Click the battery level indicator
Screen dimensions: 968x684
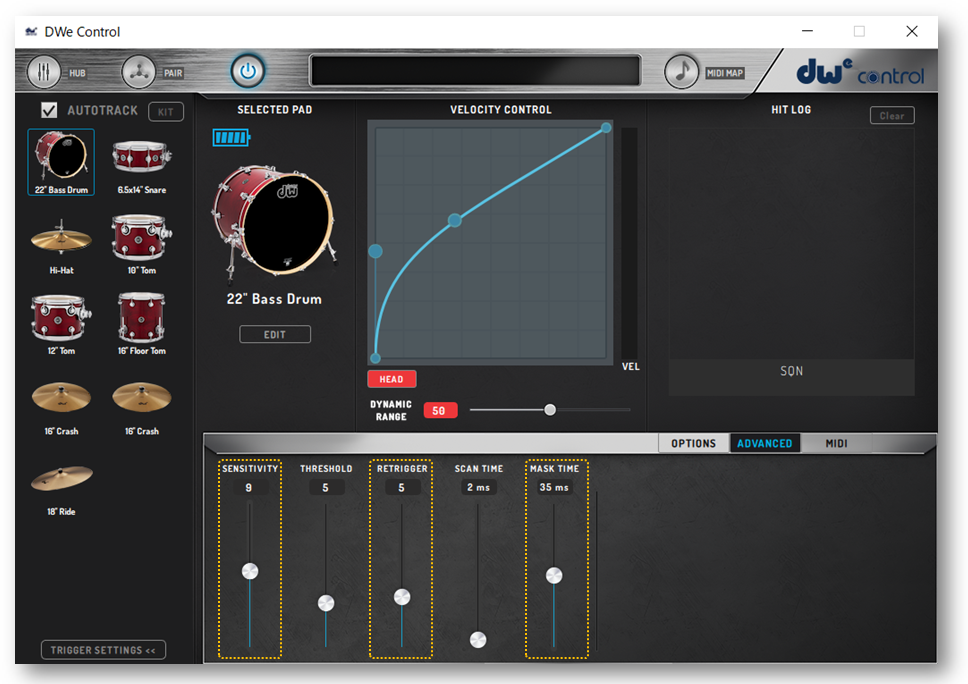pyautogui.click(x=231, y=137)
